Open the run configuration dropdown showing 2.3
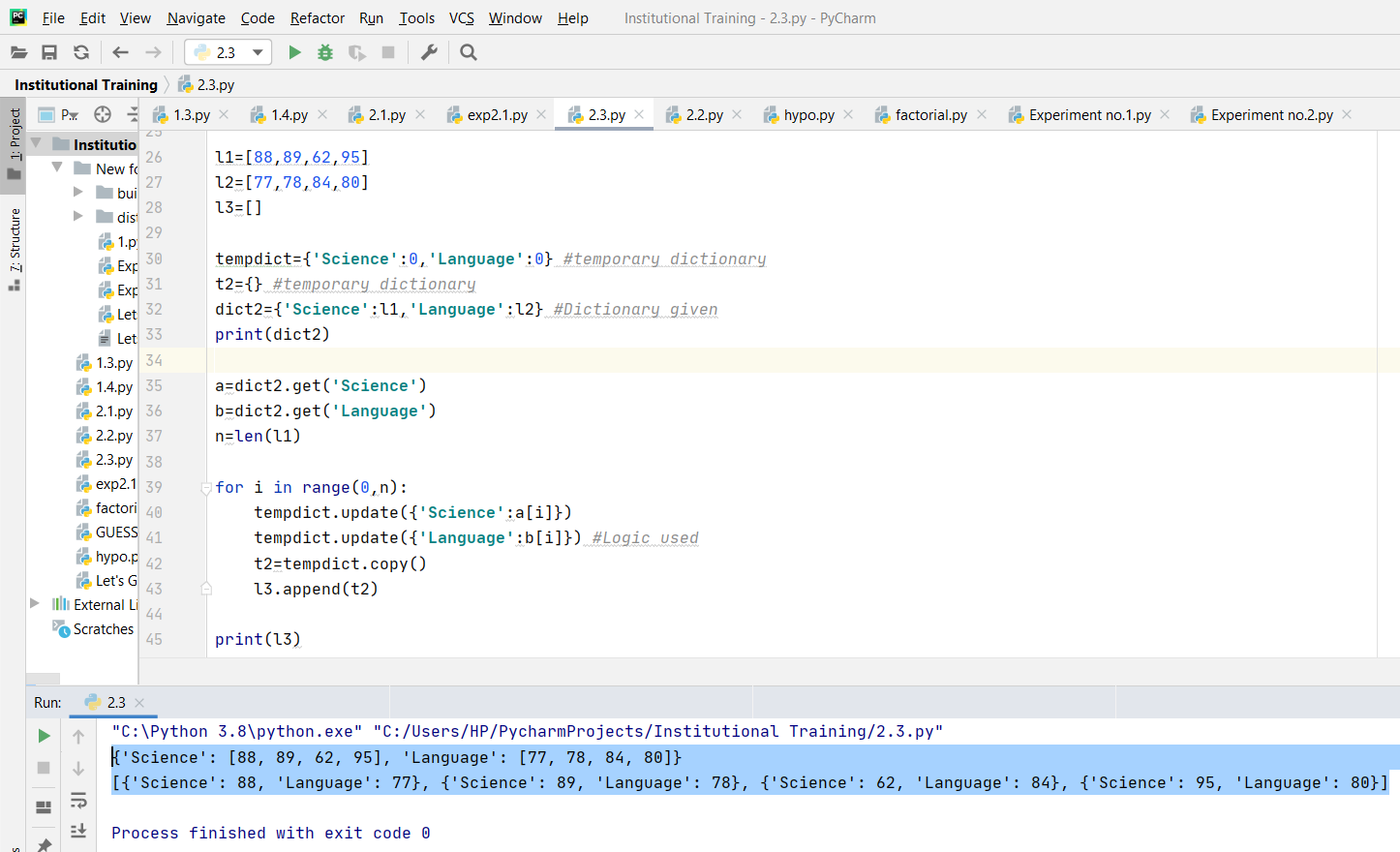Image resolution: width=1400 pixels, height=852 pixels. click(257, 51)
